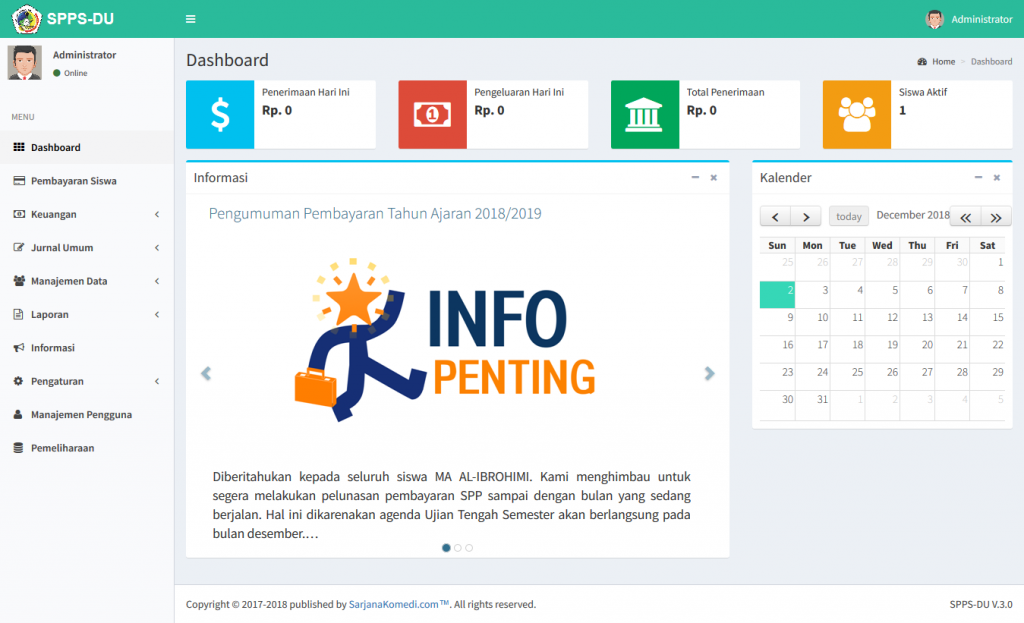Expand the Pengaturan submenu chevron
The width and height of the screenshot is (1024, 623).
point(157,381)
